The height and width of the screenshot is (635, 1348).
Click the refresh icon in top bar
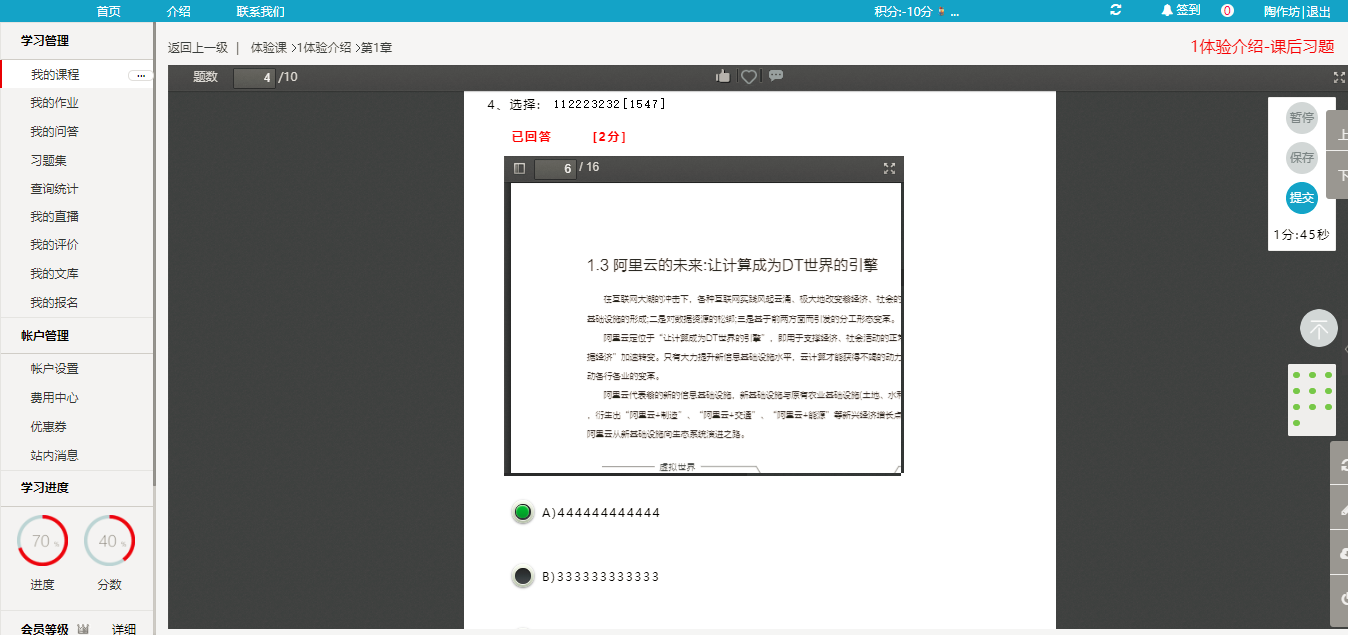(x=1116, y=10)
